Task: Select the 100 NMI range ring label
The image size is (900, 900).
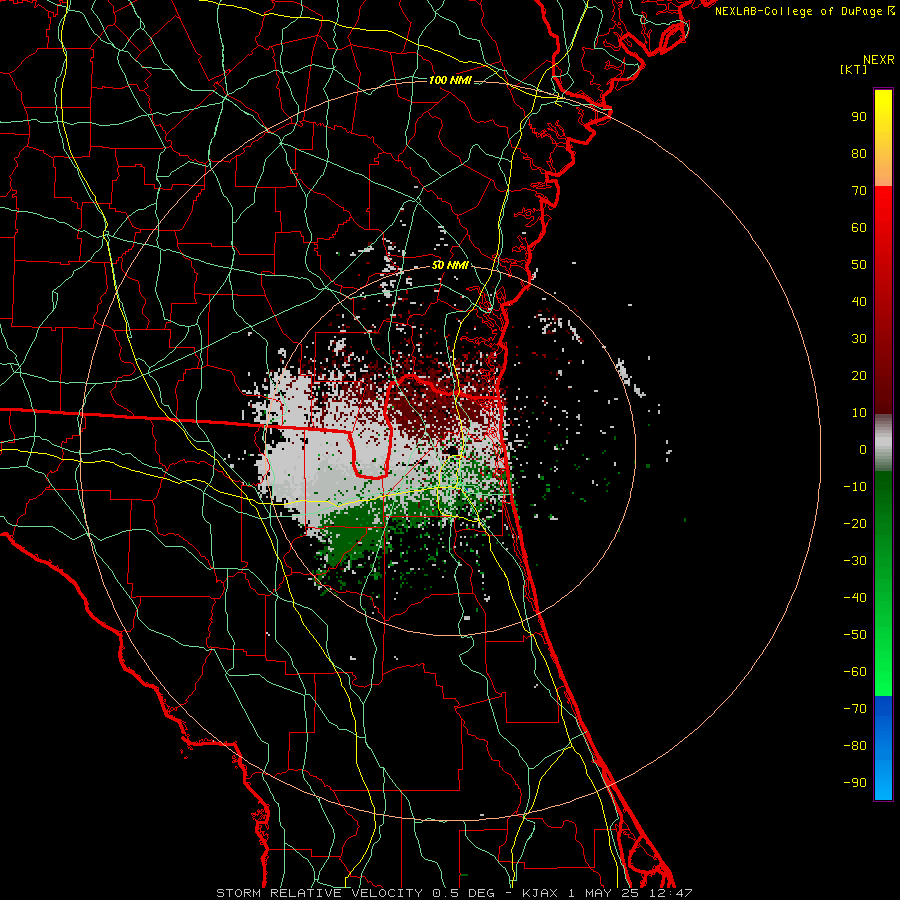Action: pyautogui.click(x=450, y=80)
